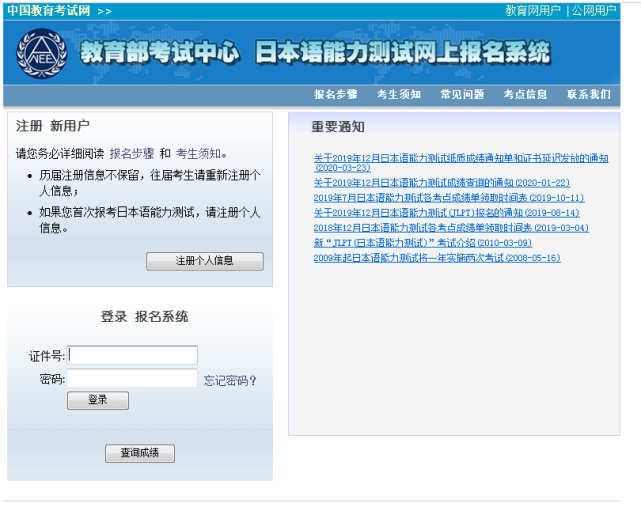Open the 2019-08-14 JLPT registration notice
This screenshot has height=507, width=641.
tap(446, 213)
